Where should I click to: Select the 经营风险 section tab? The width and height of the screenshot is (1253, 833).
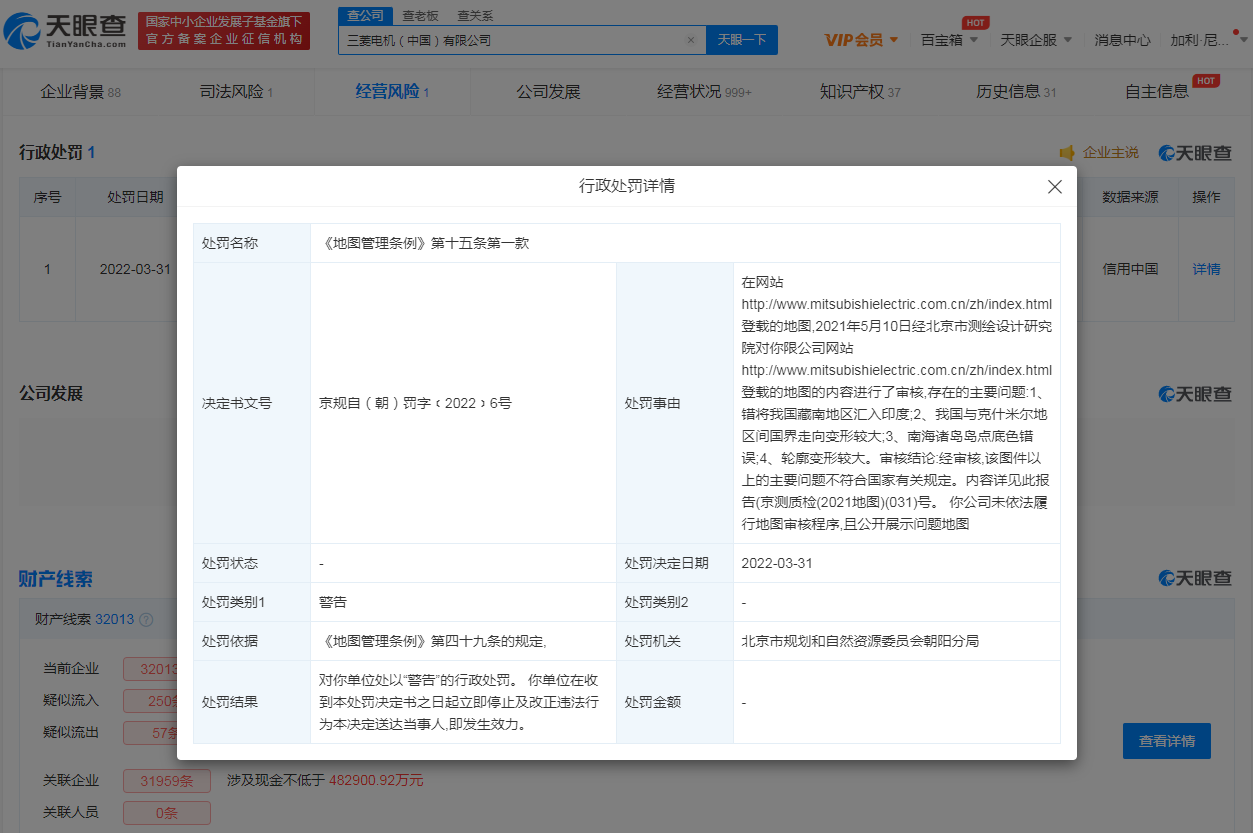pos(392,92)
